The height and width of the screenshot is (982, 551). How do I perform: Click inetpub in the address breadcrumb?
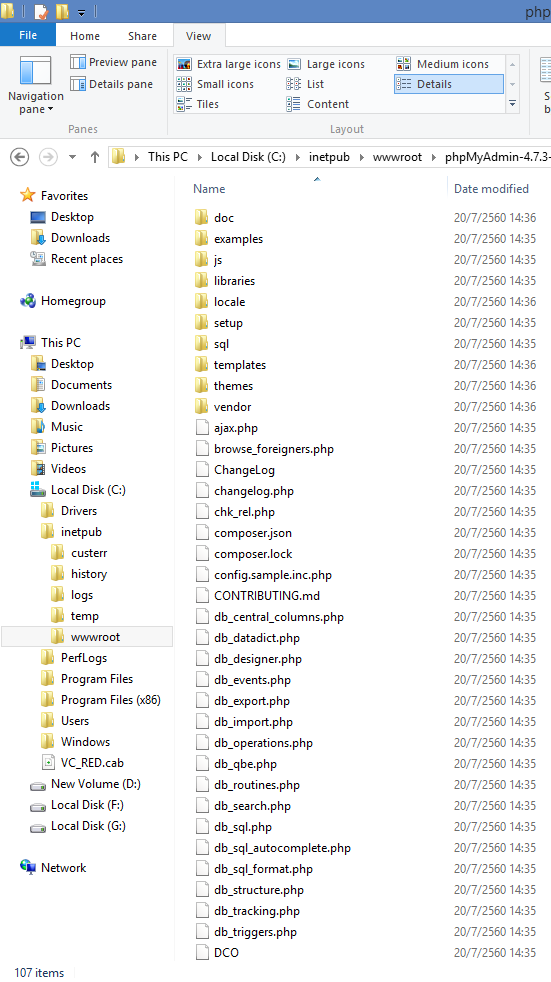pos(329,157)
